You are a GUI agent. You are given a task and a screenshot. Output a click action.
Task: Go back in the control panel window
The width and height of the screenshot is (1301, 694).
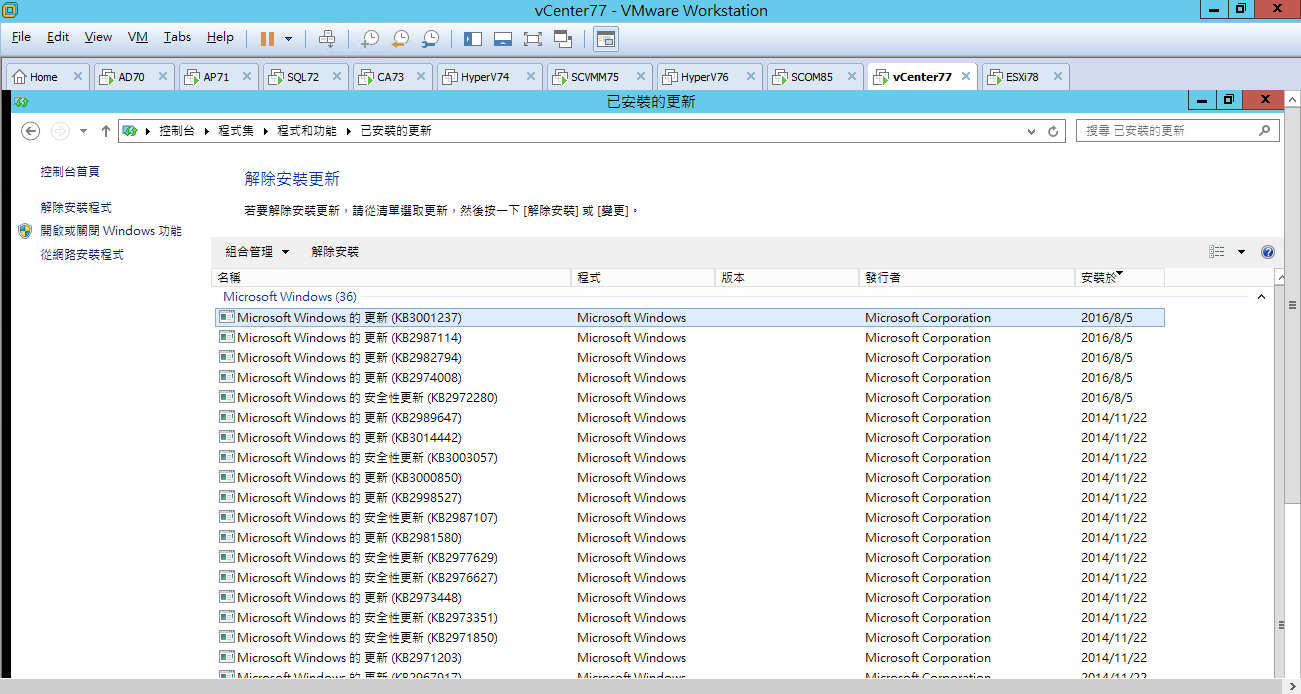click(x=30, y=131)
